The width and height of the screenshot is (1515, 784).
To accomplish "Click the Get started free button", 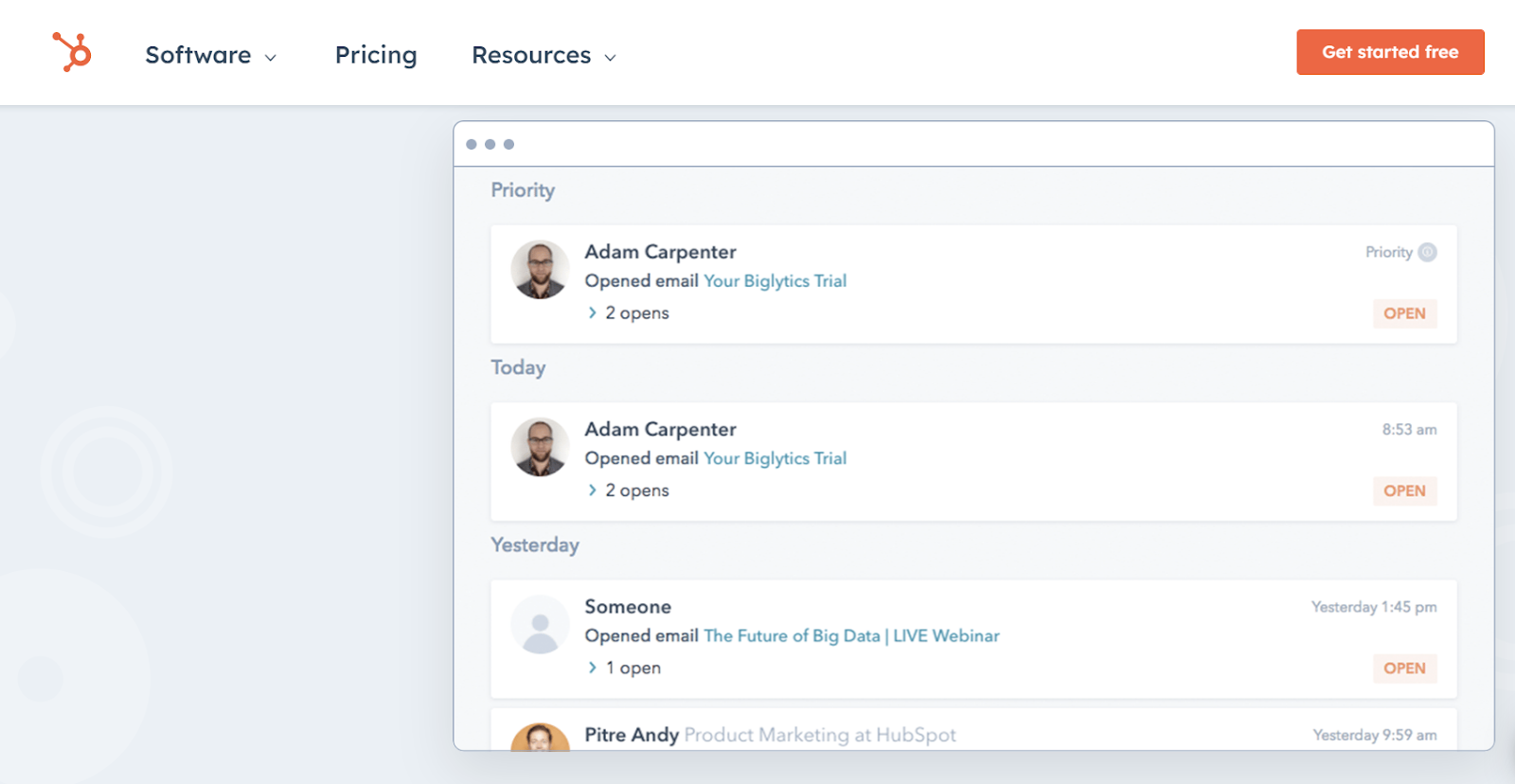I will (x=1390, y=52).
